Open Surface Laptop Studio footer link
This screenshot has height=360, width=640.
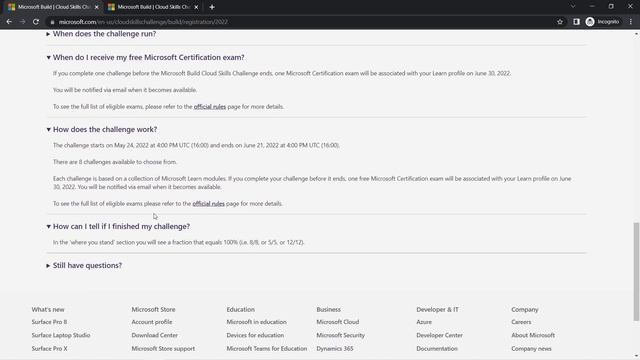(61, 335)
